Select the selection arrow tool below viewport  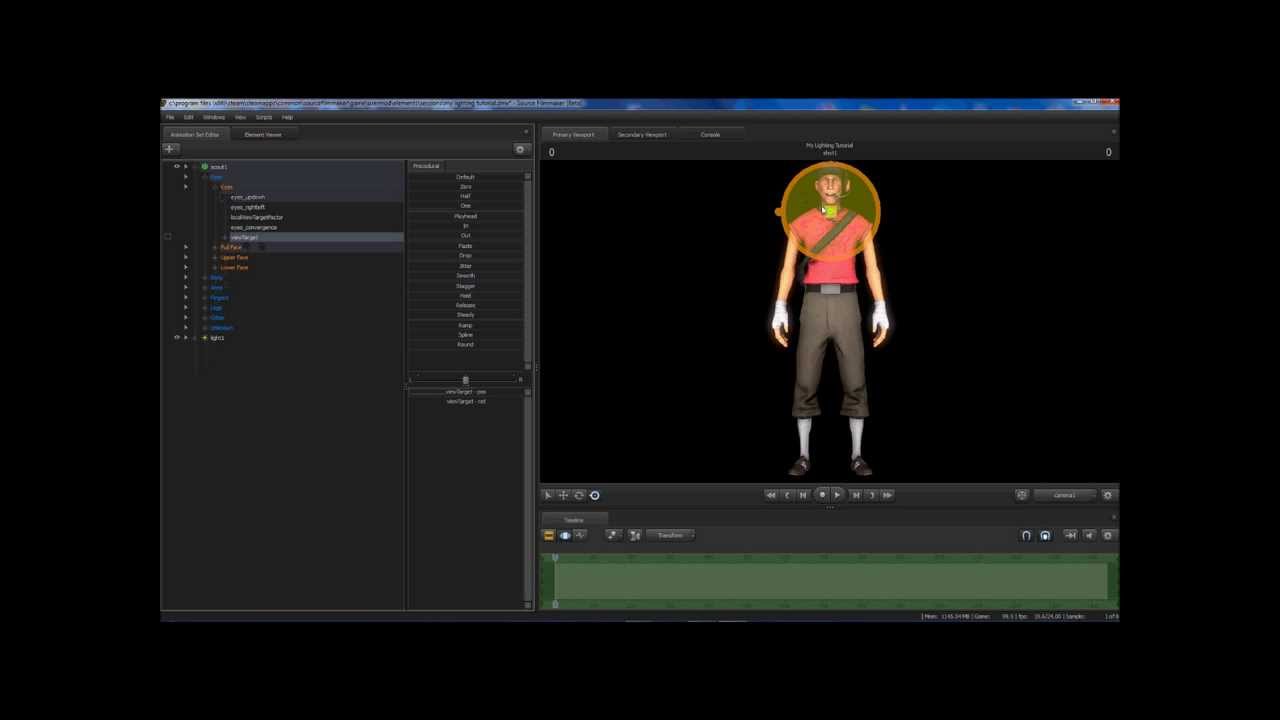pos(548,495)
